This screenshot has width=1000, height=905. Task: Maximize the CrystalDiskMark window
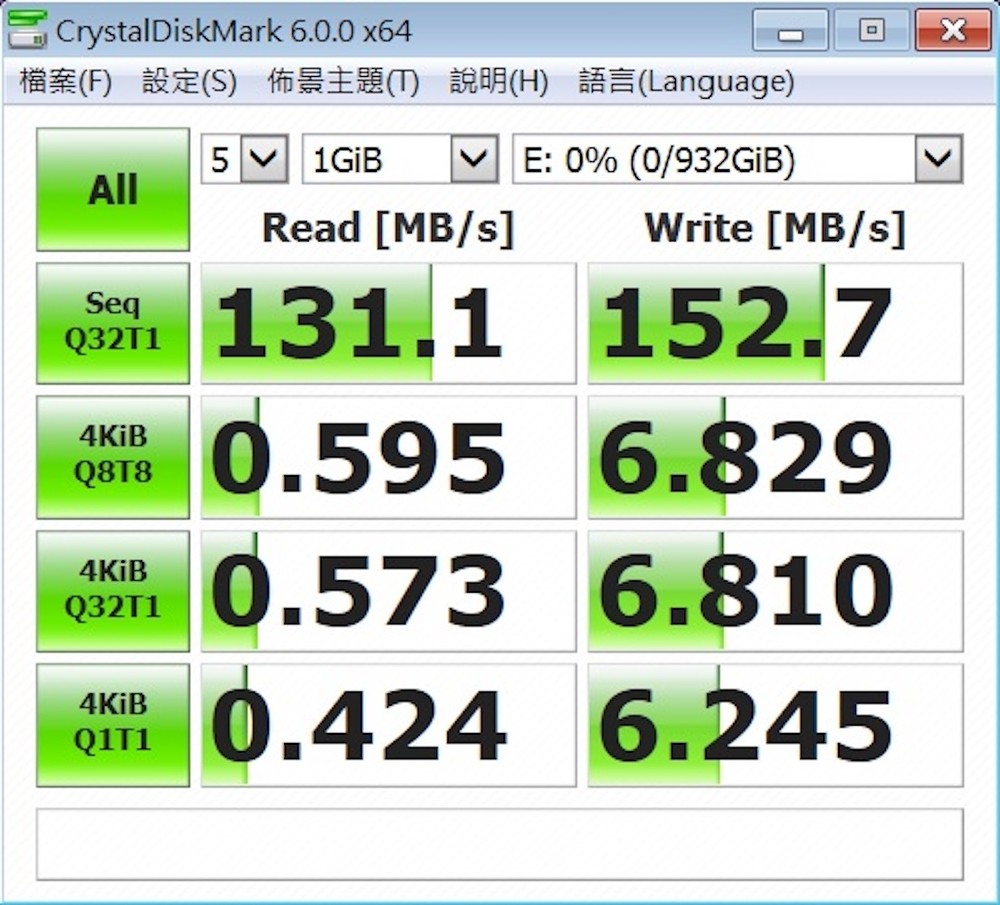pyautogui.click(x=871, y=30)
